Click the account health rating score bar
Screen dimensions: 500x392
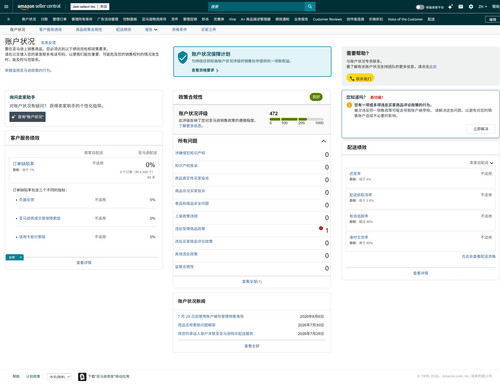click(296, 119)
